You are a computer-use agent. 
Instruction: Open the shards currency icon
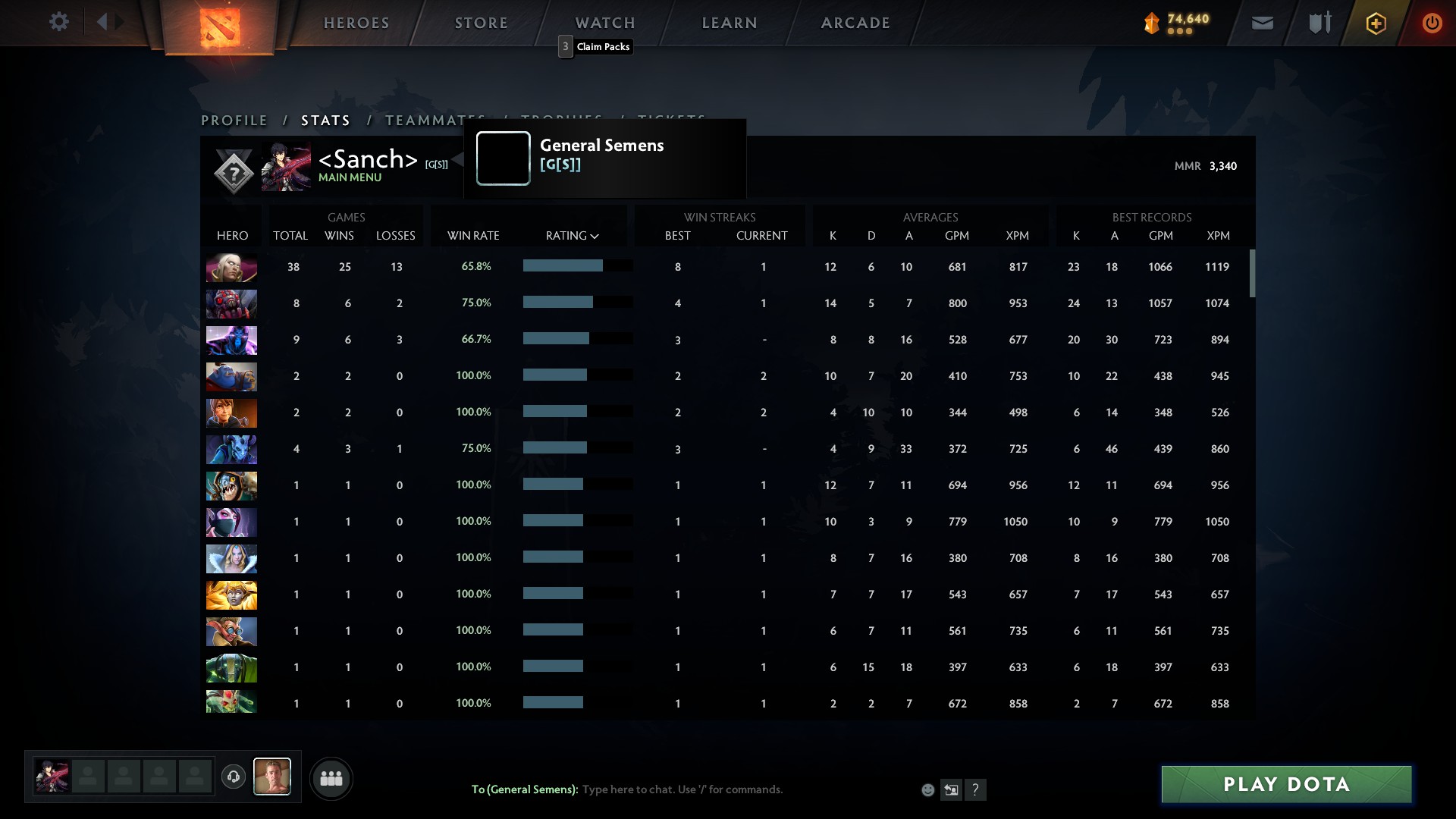pyautogui.click(x=1152, y=24)
